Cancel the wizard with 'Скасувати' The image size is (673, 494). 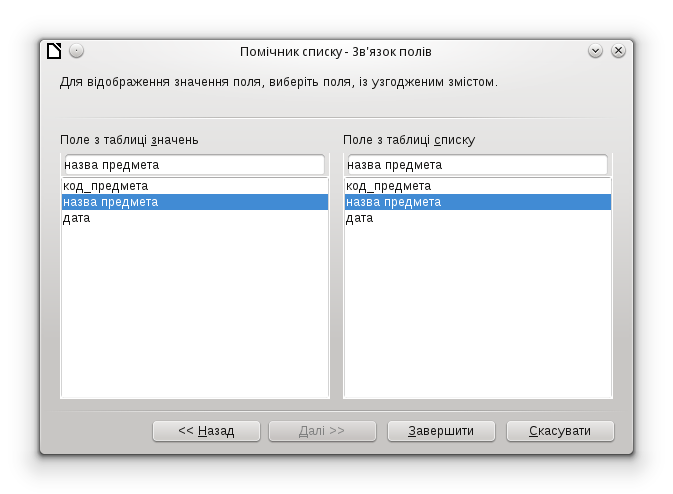click(560, 431)
